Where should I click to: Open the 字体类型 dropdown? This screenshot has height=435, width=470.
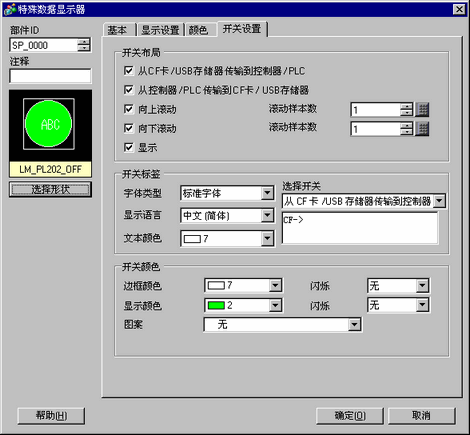point(228,193)
